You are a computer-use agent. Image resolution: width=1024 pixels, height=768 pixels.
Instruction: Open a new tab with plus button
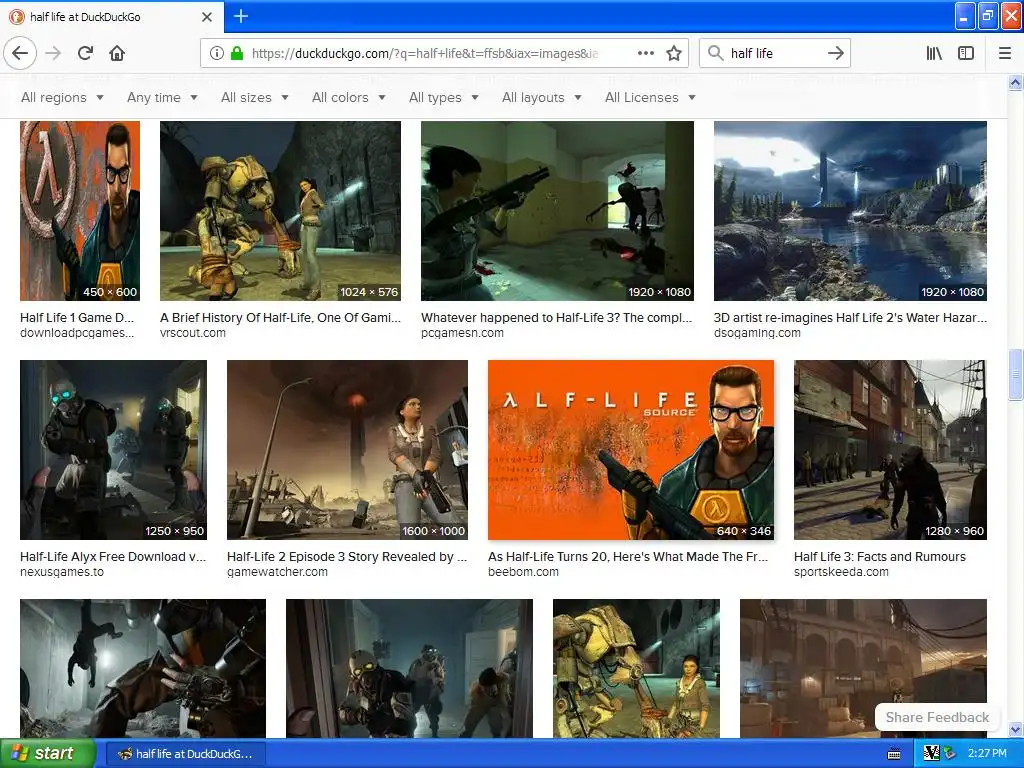pos(240,16)
